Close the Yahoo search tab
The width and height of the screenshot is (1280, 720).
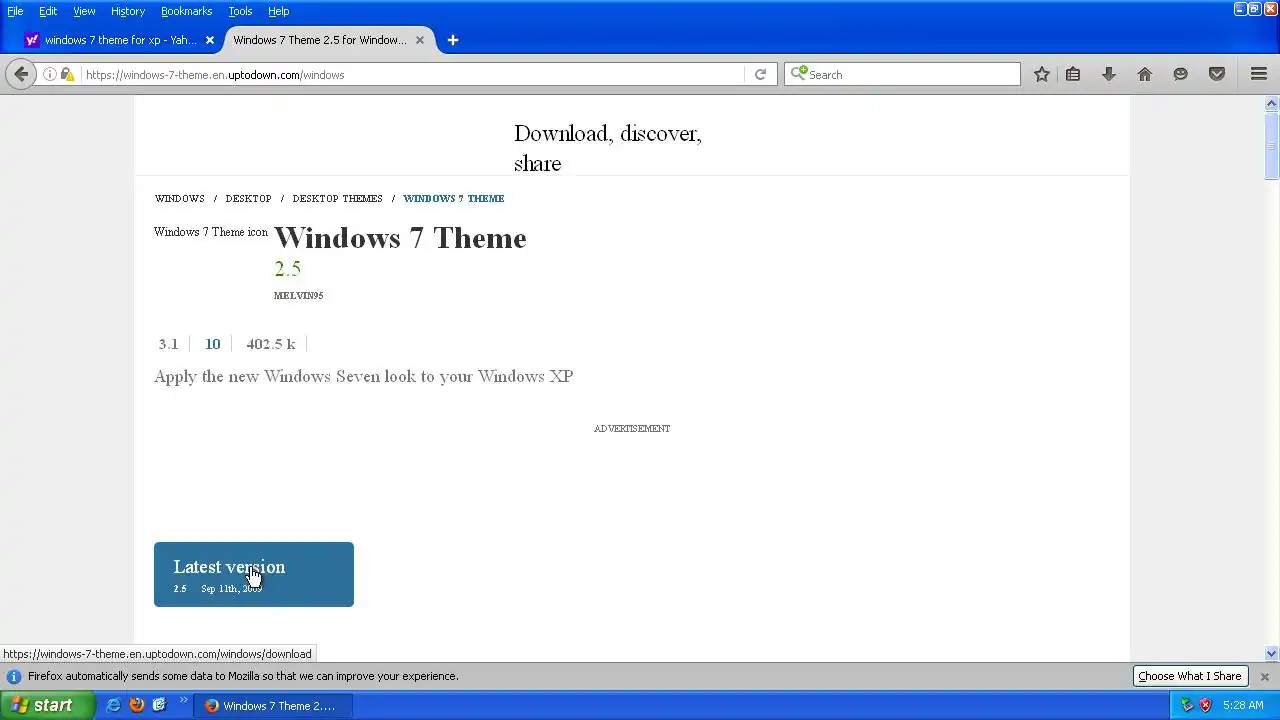(x=210, y=40)
